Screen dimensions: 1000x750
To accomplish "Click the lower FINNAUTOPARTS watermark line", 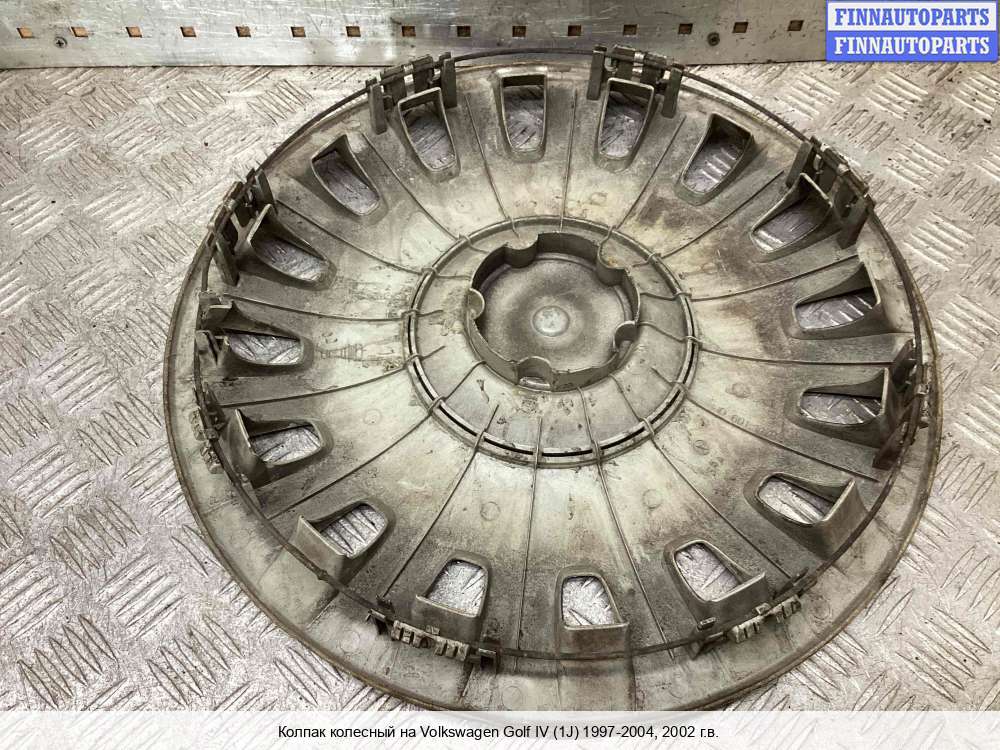I will click(x=911, y=45).
